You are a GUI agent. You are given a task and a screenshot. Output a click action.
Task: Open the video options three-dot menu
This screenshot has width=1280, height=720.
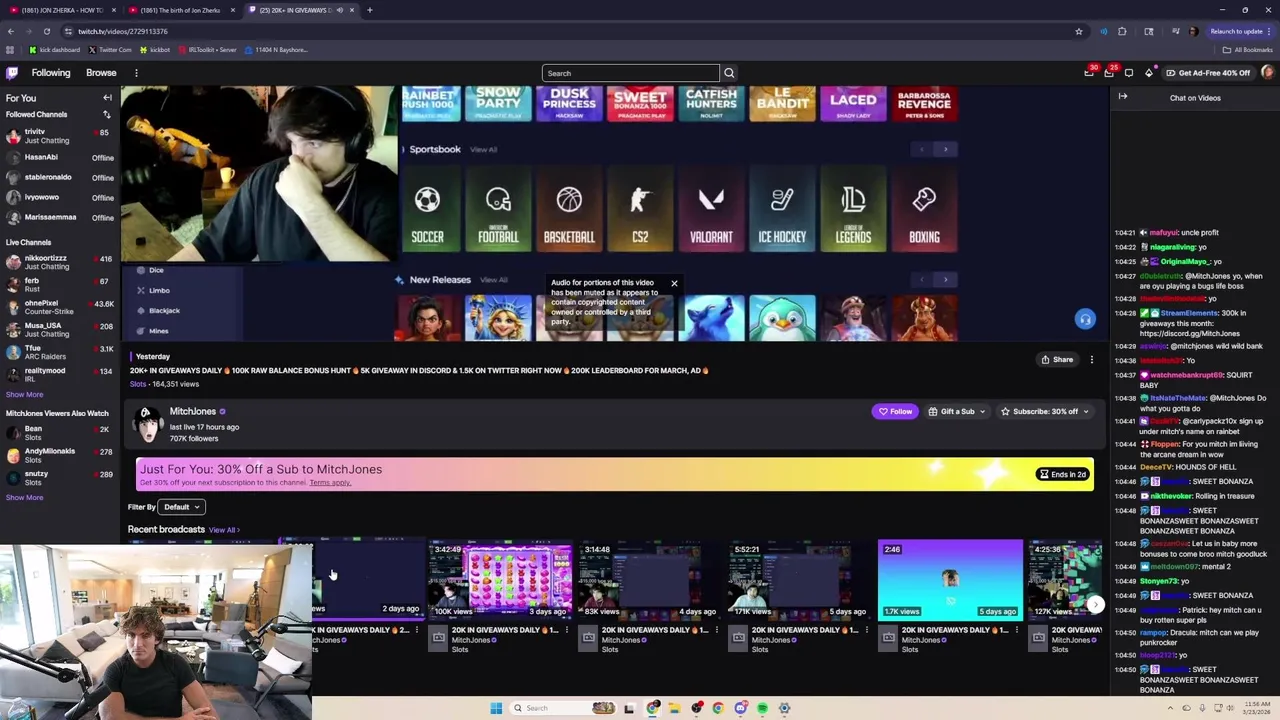(1091, 360)
